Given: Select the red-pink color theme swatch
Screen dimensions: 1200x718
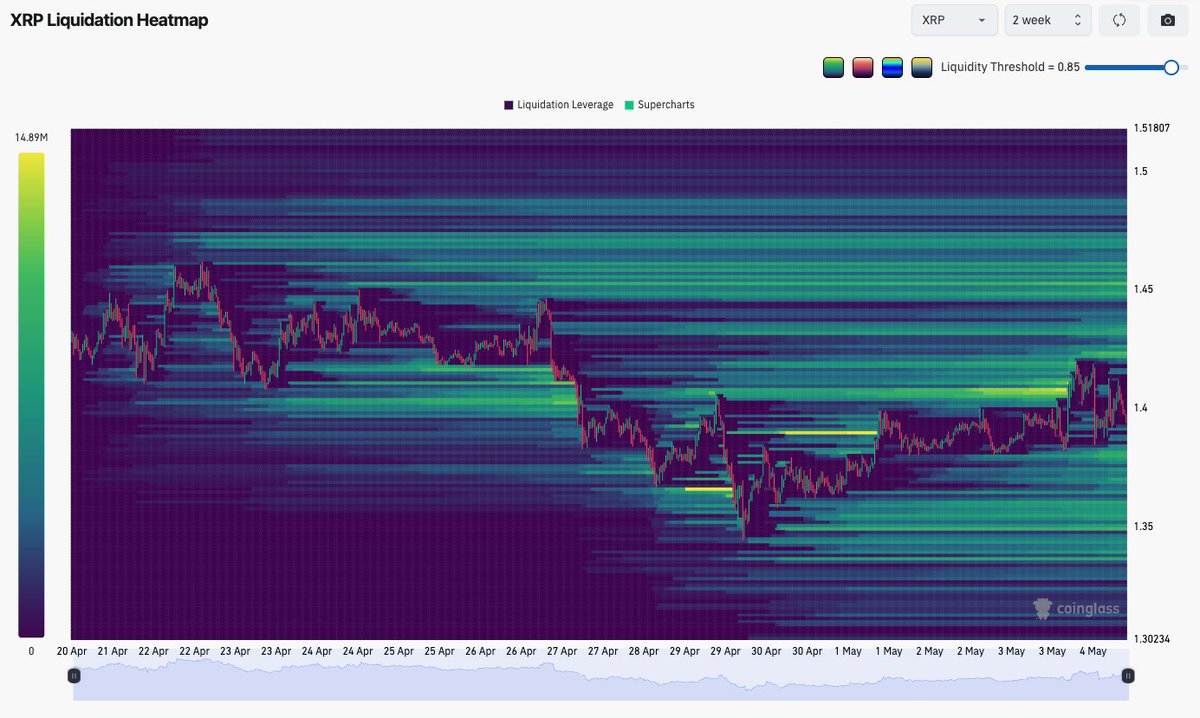Looking at the screenshot, I should click(862, 68).
